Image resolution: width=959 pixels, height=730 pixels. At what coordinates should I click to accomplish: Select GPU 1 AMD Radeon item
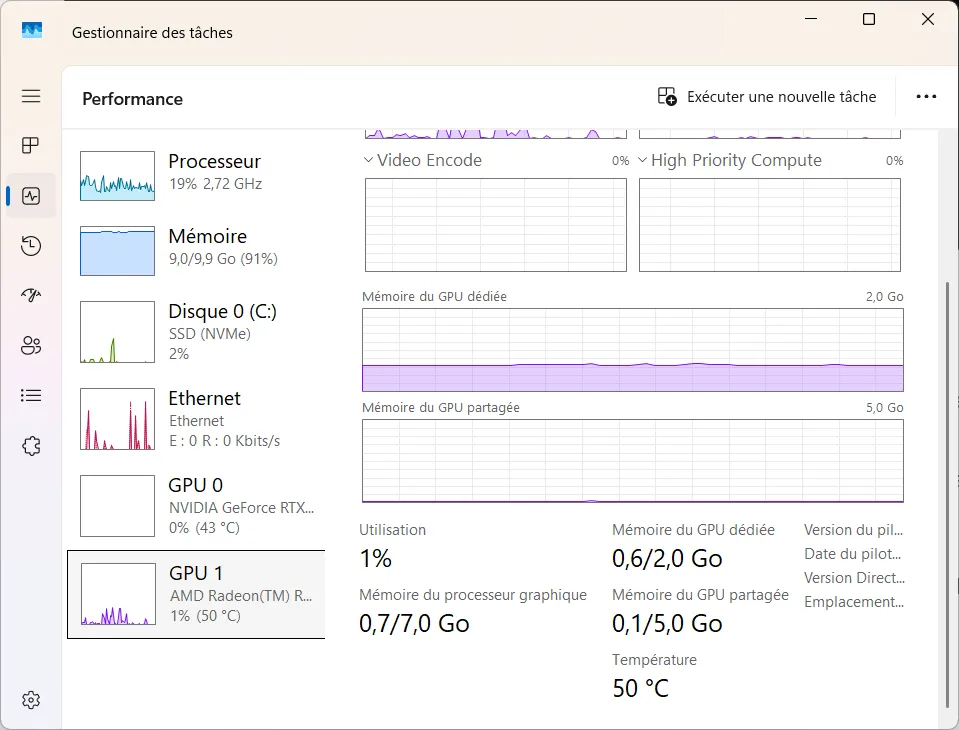(x=196, y=594)
